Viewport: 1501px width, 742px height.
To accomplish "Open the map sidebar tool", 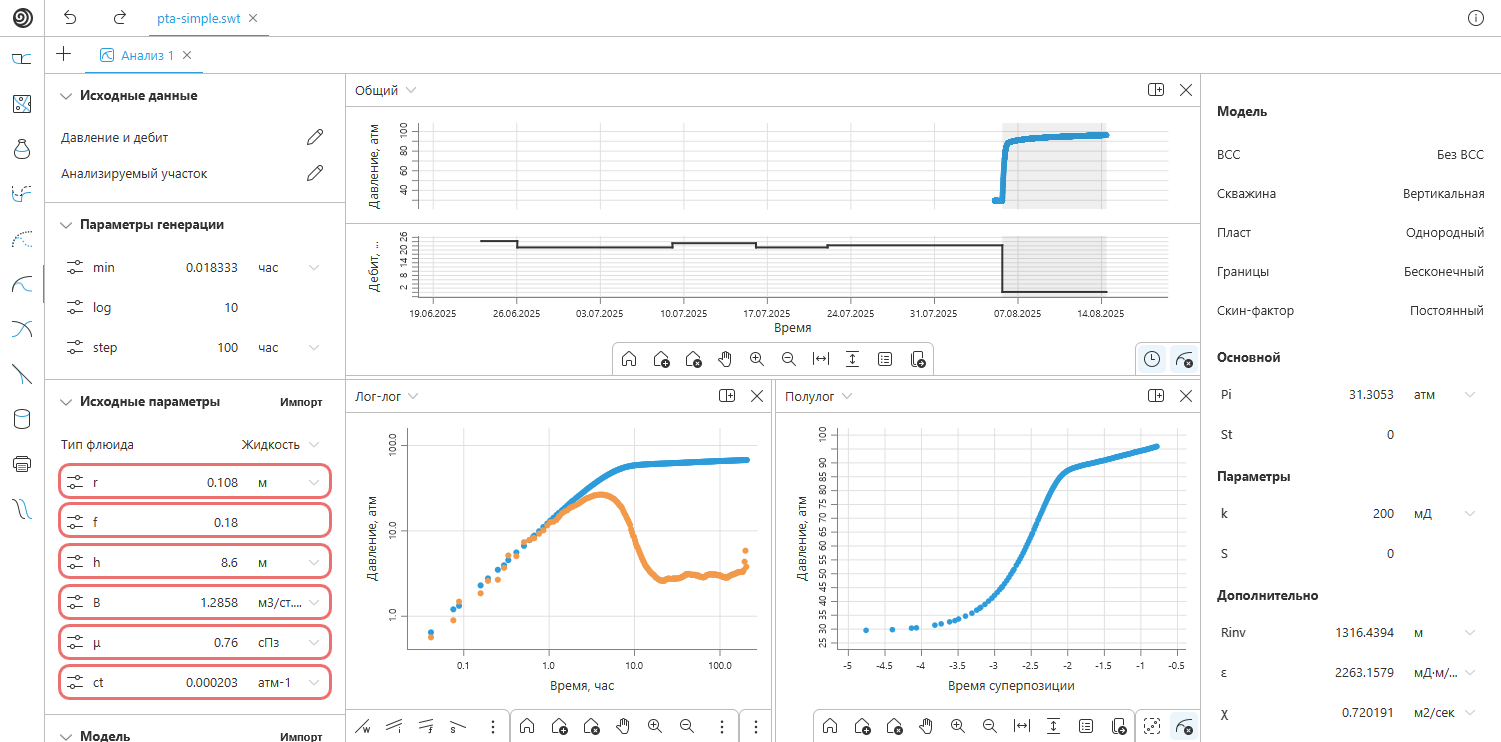I will point(22,104).
